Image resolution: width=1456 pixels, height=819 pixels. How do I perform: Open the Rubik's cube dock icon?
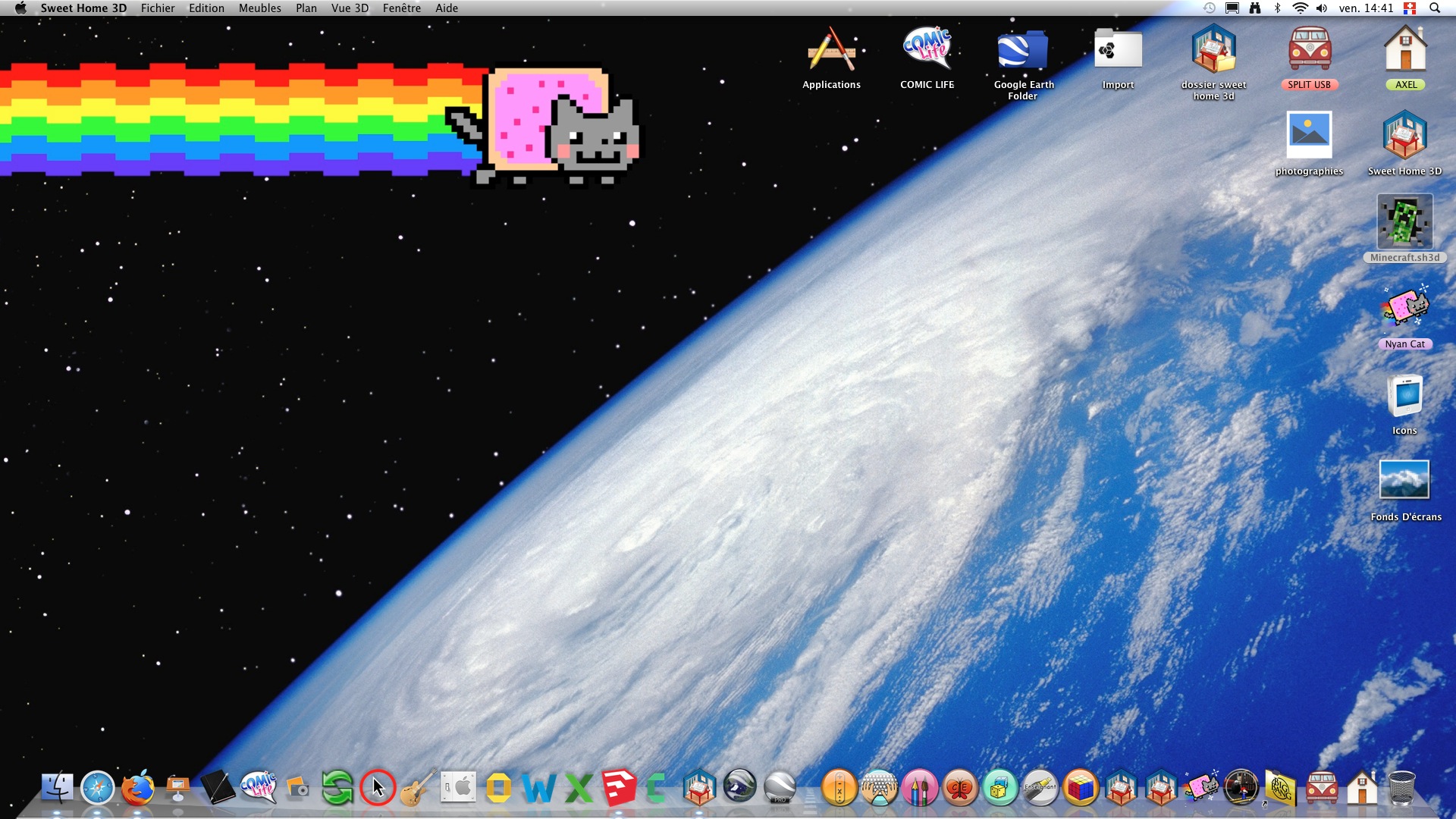click(1081, 788)
